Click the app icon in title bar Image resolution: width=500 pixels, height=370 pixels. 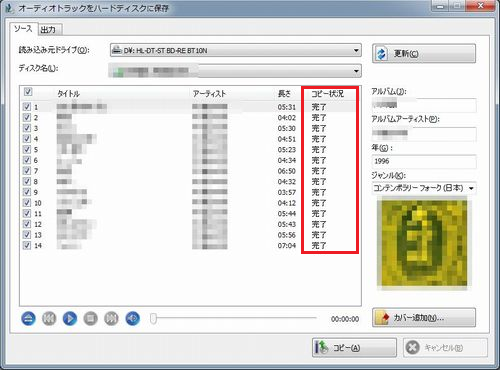[x=9, y=8]
